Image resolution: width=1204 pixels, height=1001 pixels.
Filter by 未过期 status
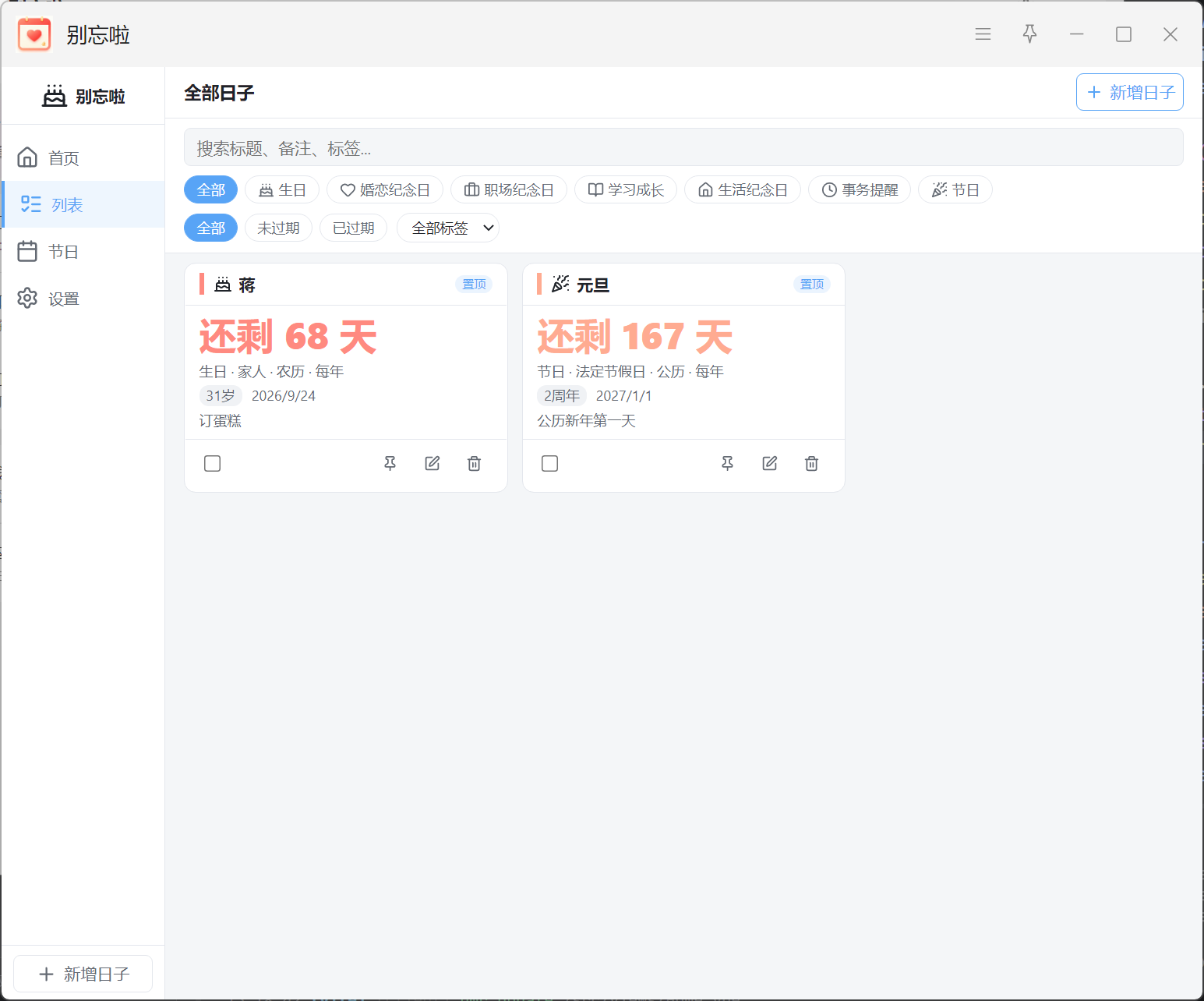coord(278,228)
